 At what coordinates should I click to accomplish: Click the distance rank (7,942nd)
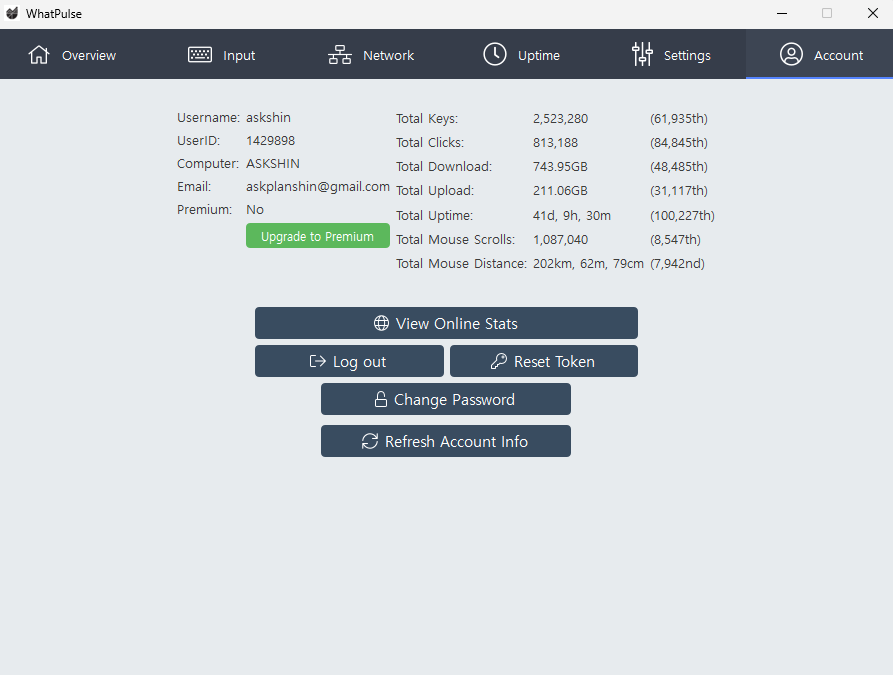(677, 263)
